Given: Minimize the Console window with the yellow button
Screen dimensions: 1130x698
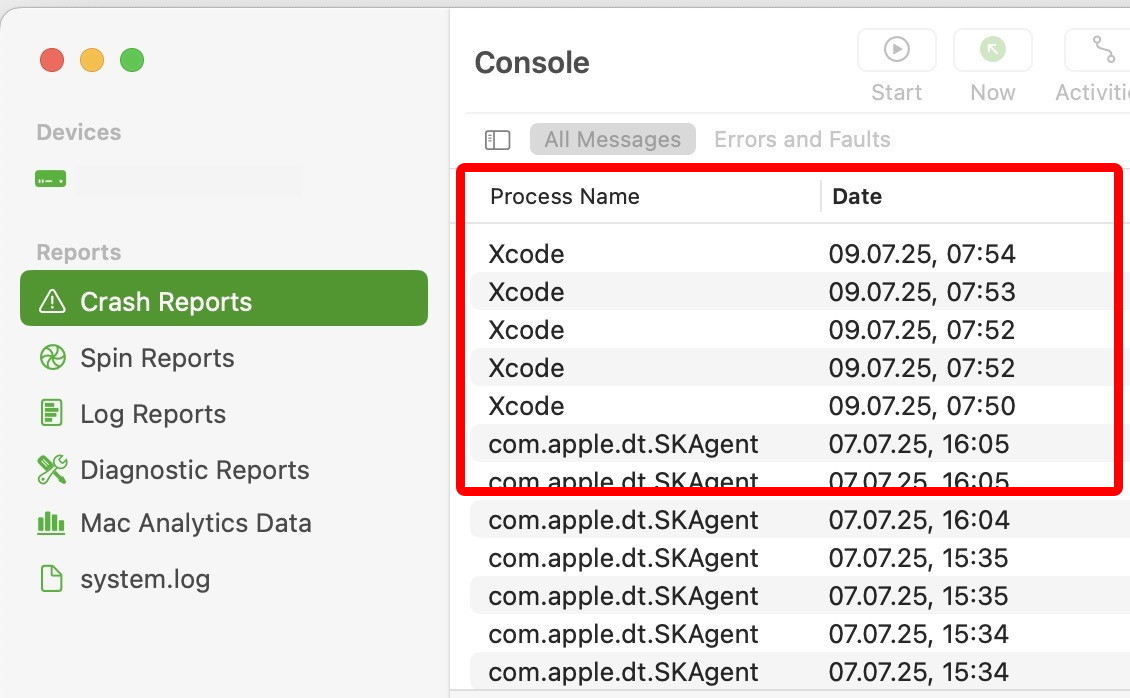Looking at the screenshot, I should [92, 60].
